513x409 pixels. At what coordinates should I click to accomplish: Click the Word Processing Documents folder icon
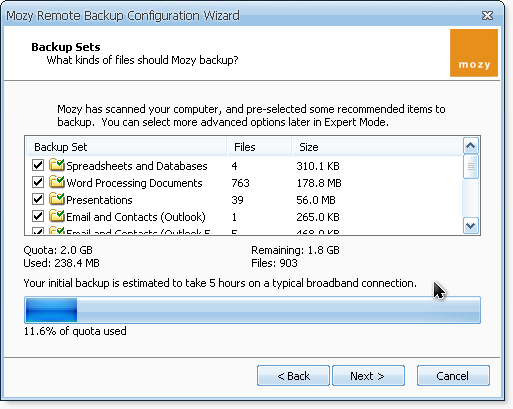[56, 182]
